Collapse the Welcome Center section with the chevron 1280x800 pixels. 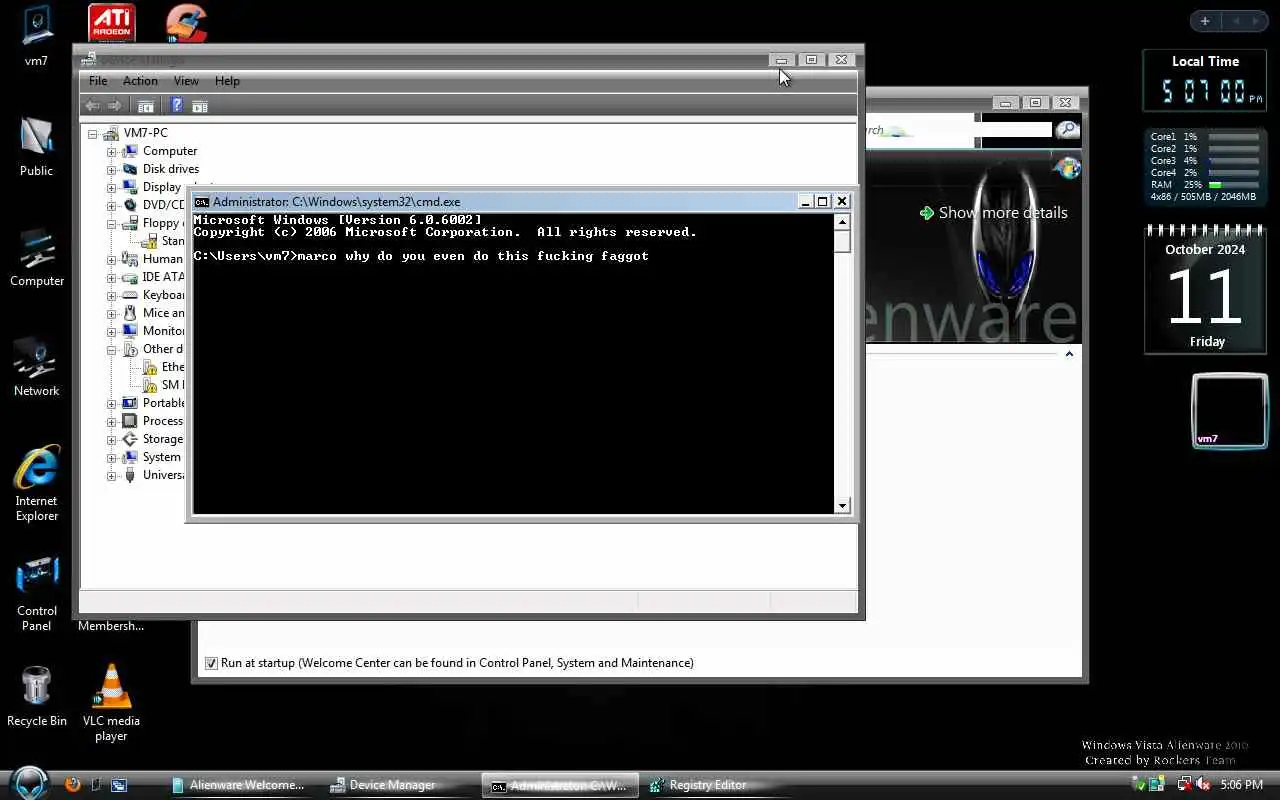tap(1069, 354)
